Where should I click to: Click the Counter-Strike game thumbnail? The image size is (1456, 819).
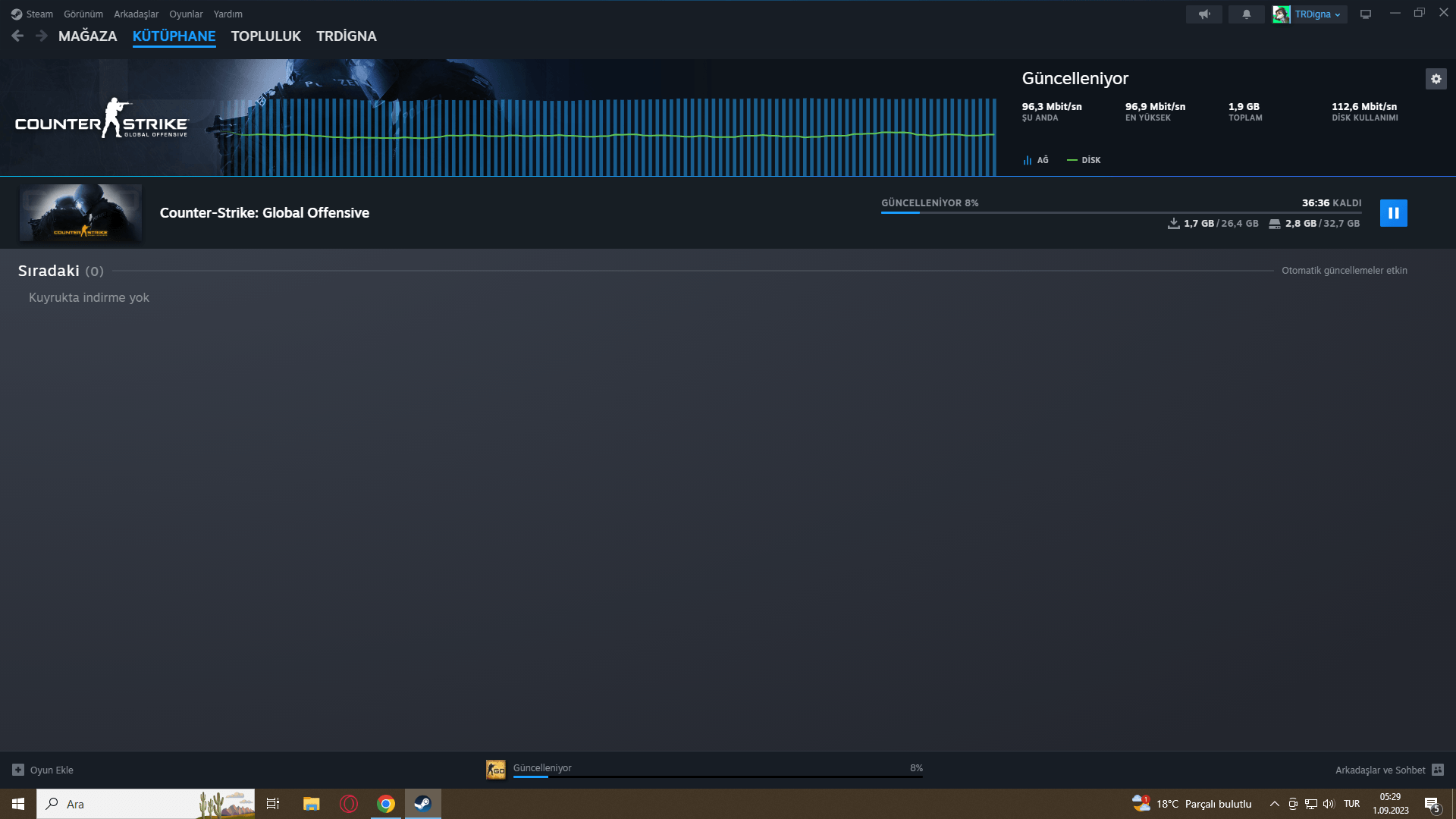tap(80, 213)
